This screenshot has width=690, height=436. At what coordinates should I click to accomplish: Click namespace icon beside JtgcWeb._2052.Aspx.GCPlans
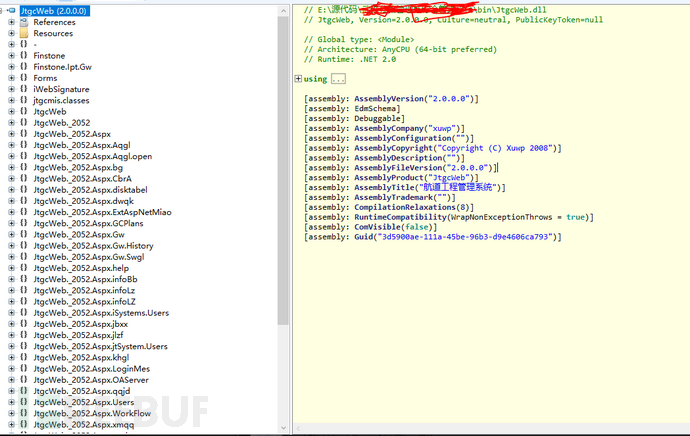click(x=24, y=223)
